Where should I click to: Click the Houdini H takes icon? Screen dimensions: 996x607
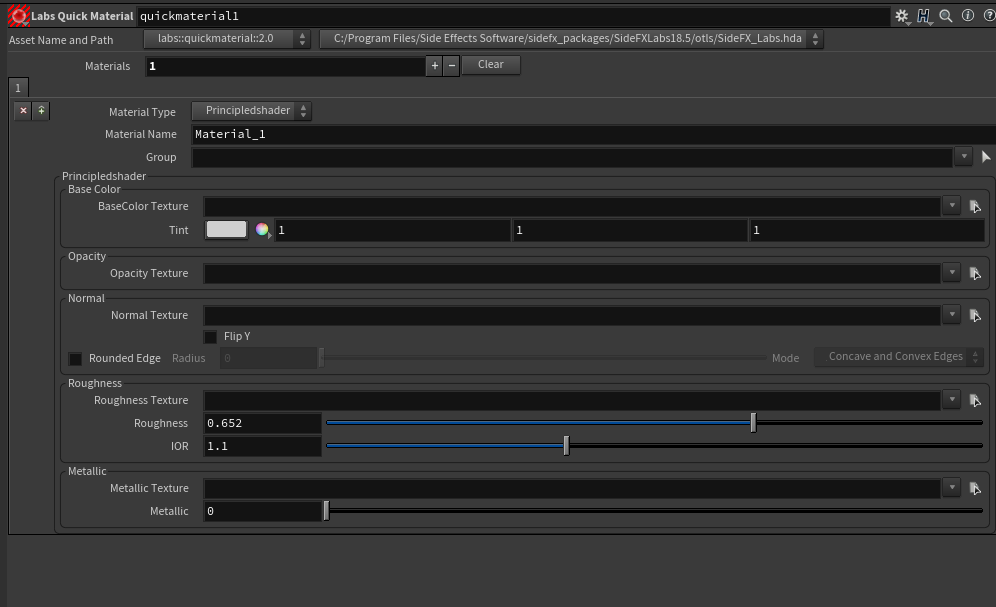click(924, 16)
